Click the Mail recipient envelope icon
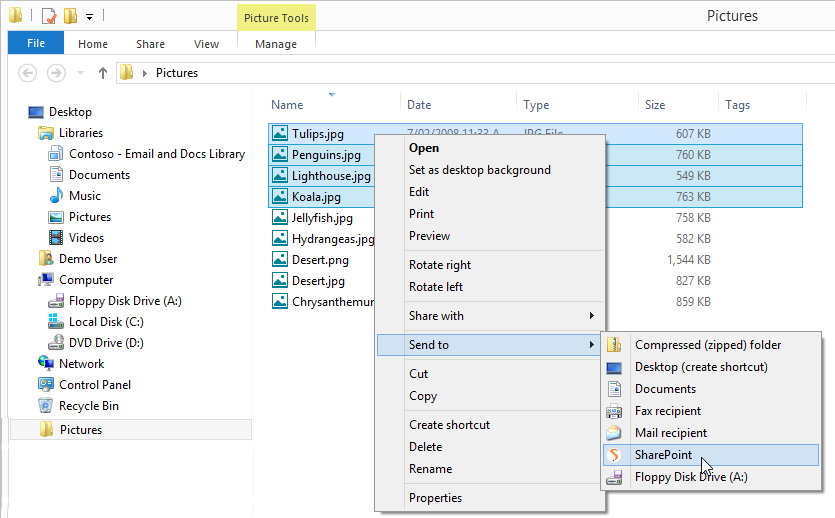The width and height of the screenshot is (835, 518). pos(614,433)
